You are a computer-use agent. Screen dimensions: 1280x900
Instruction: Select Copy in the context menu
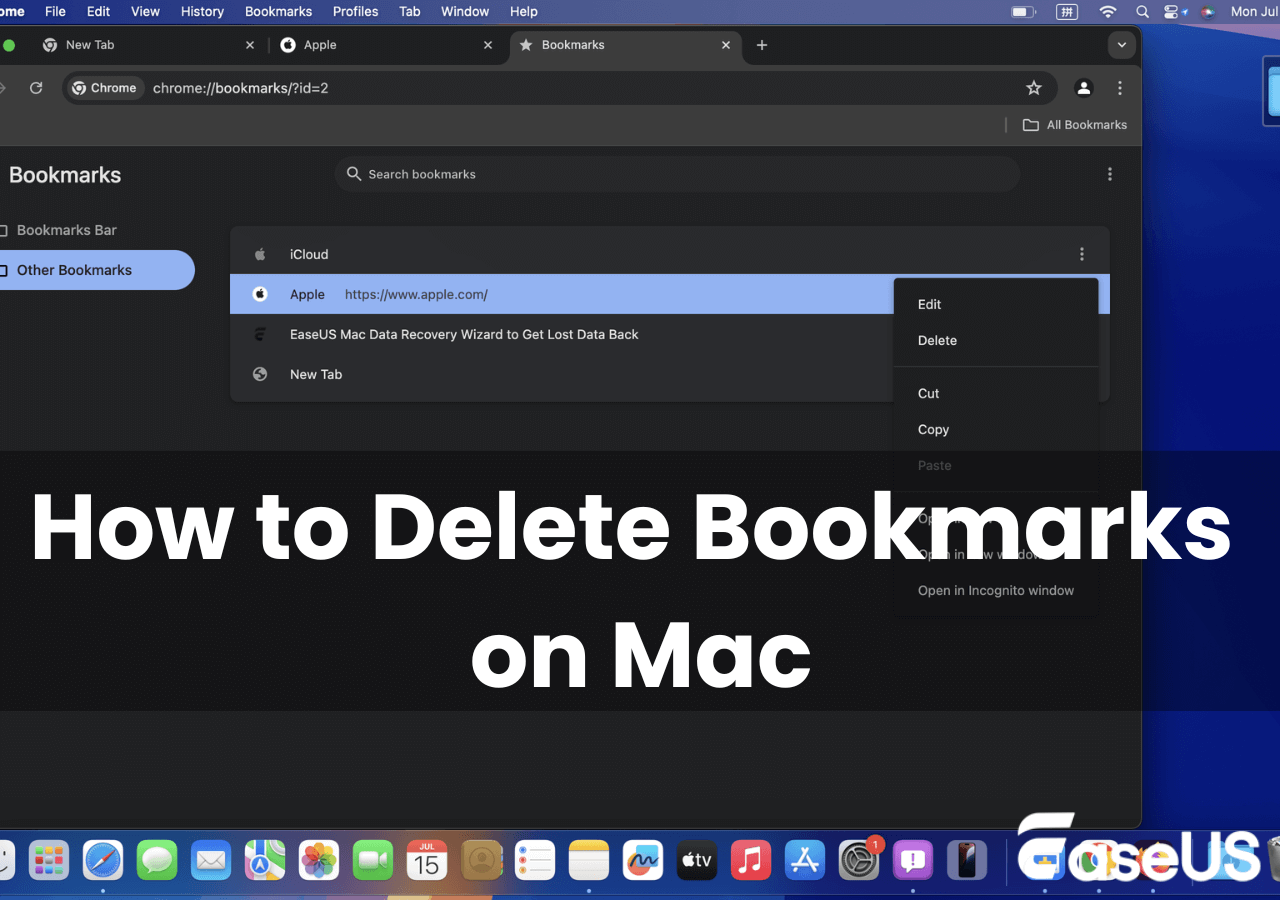tap(933, 429)
